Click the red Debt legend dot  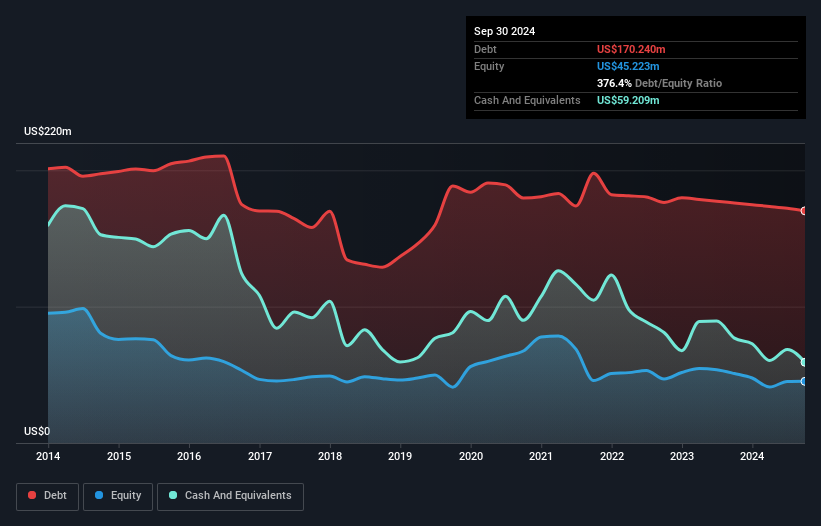pos(32,495)
